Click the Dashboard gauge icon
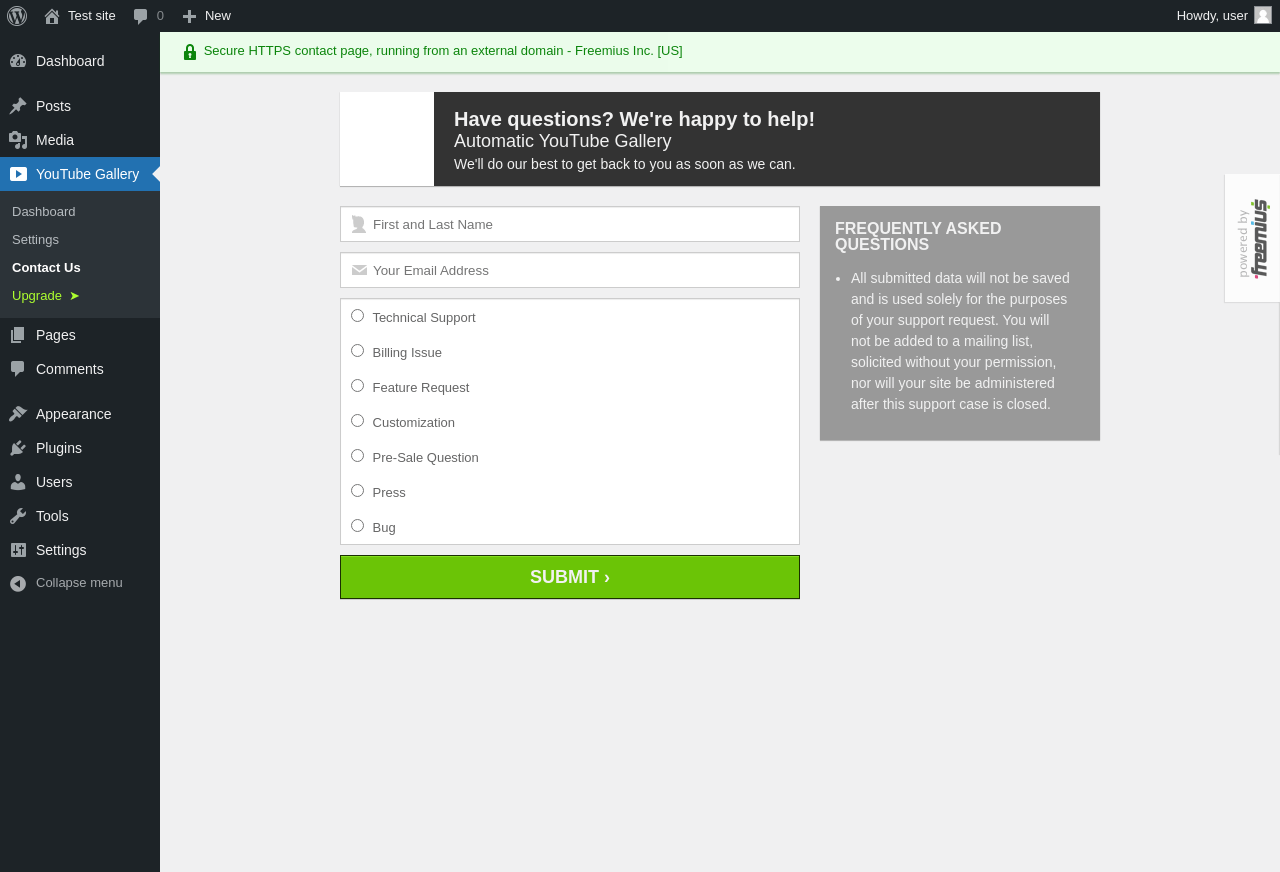Viewport: 1280px width, 872px height. coord(18,61)
